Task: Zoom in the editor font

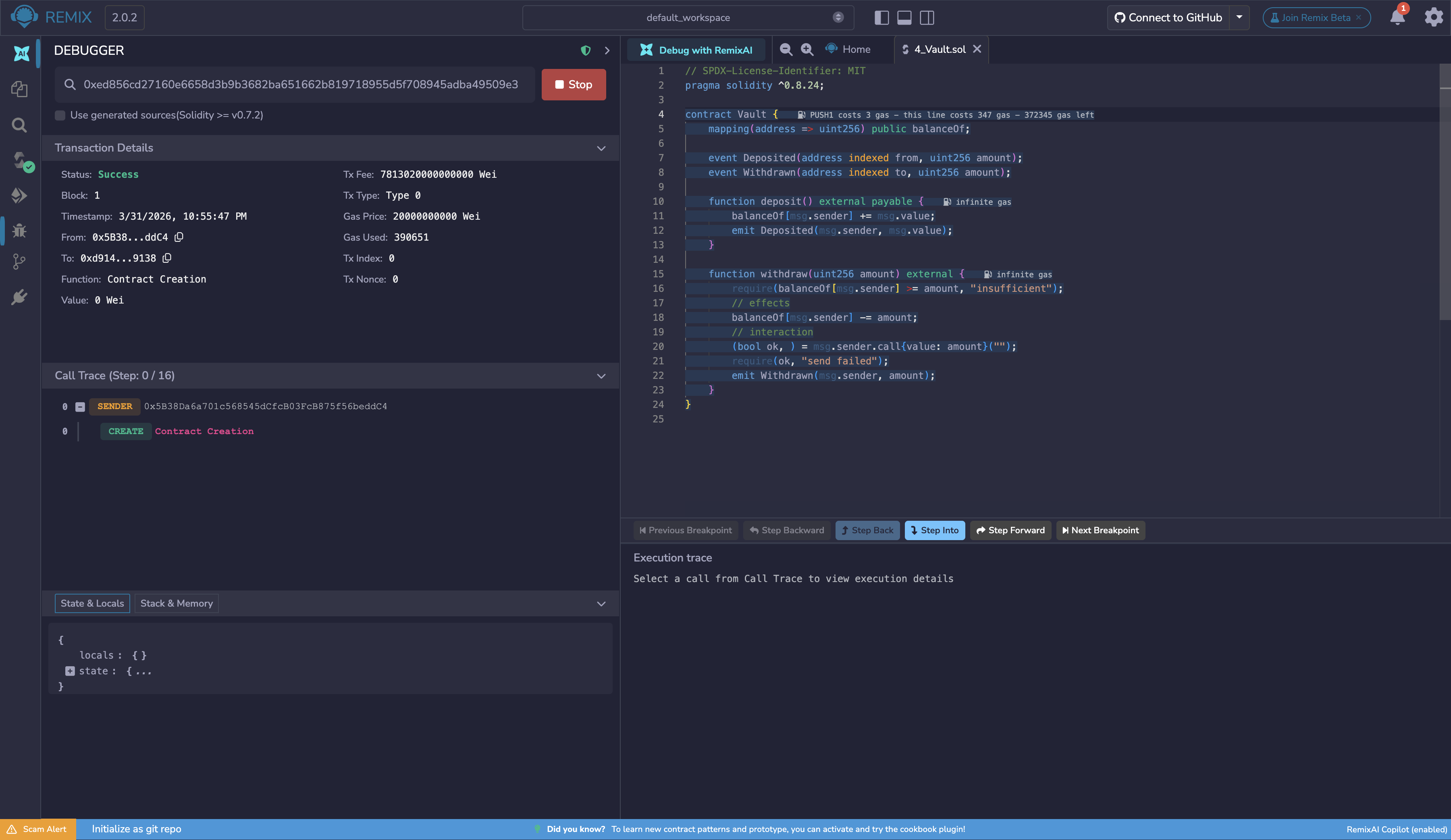Action: coord(807,50)
